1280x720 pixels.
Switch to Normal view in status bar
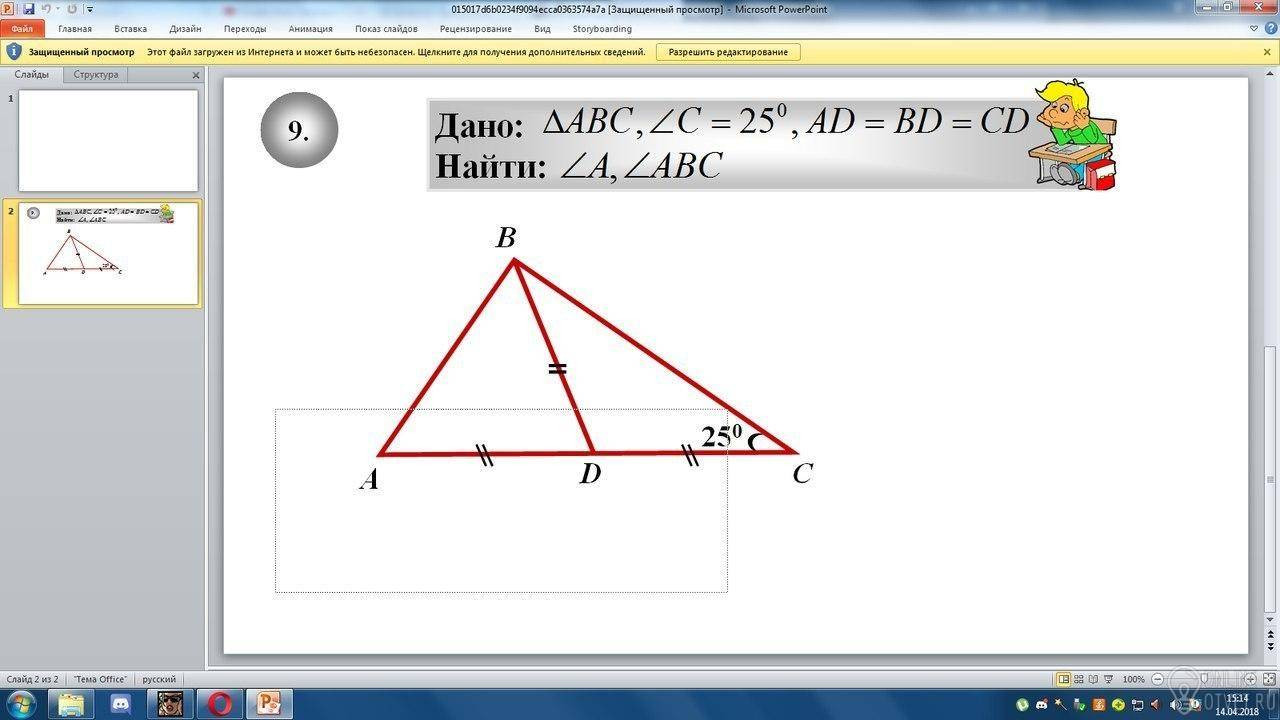(x=1064, y=679)
